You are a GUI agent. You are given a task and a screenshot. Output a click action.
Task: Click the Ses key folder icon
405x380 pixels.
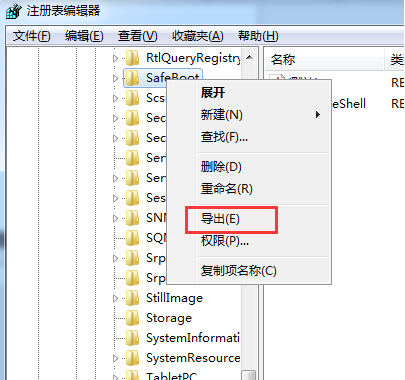click(x=132, y=198)
